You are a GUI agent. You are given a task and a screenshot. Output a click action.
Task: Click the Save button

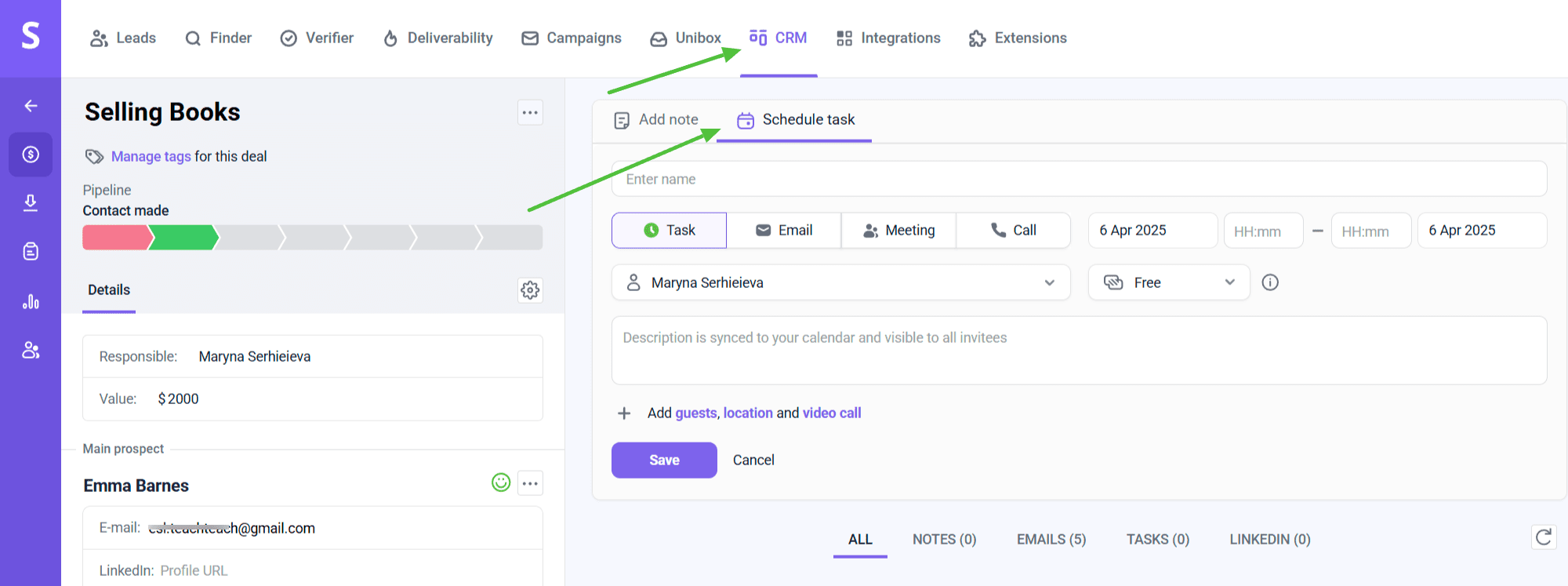click(x=664, y=460)
